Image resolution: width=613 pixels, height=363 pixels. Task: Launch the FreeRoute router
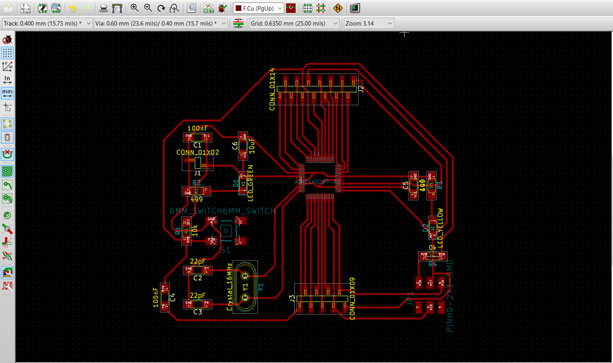pos(338,8)
